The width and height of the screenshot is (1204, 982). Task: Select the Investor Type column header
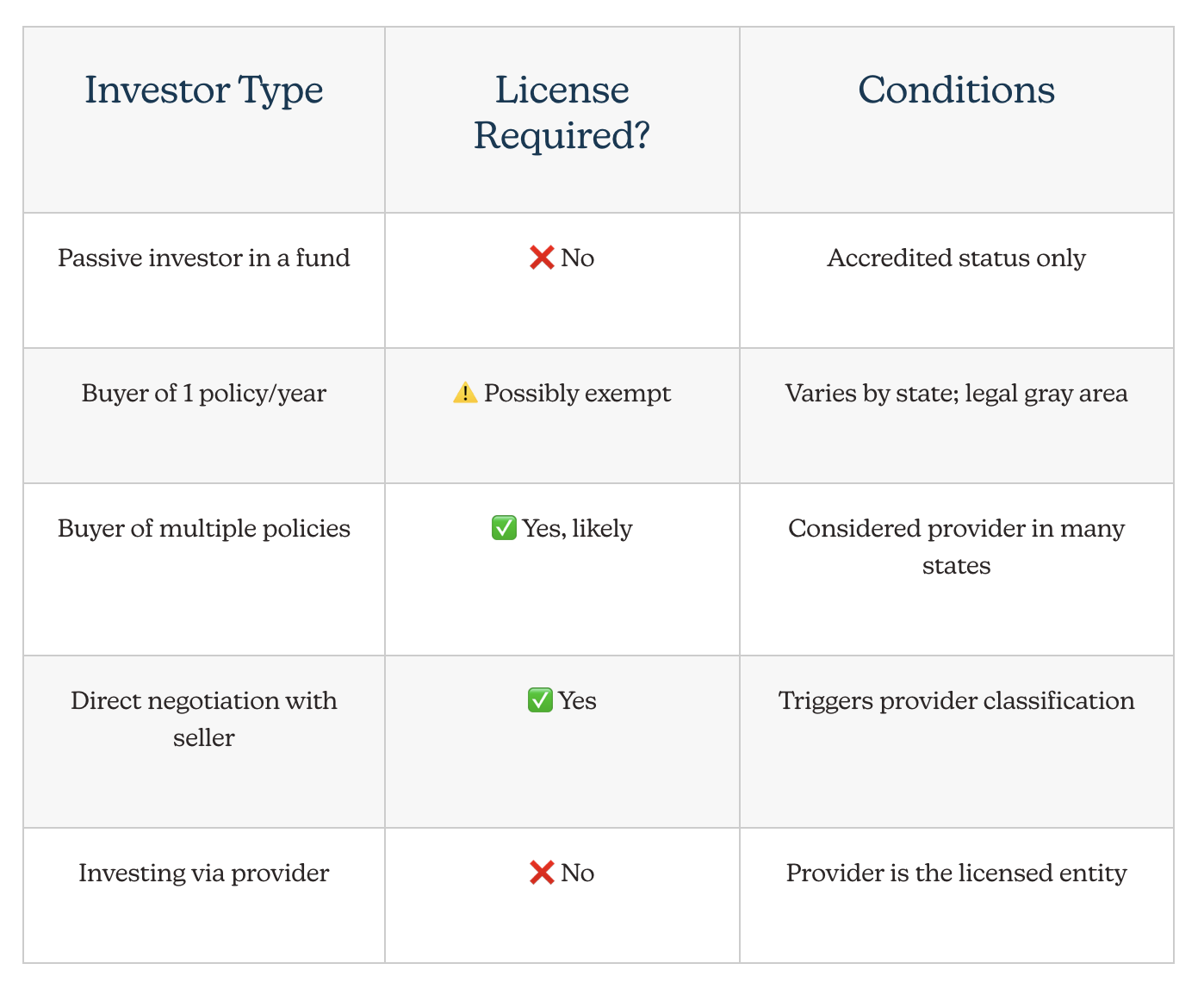point(204,120)
